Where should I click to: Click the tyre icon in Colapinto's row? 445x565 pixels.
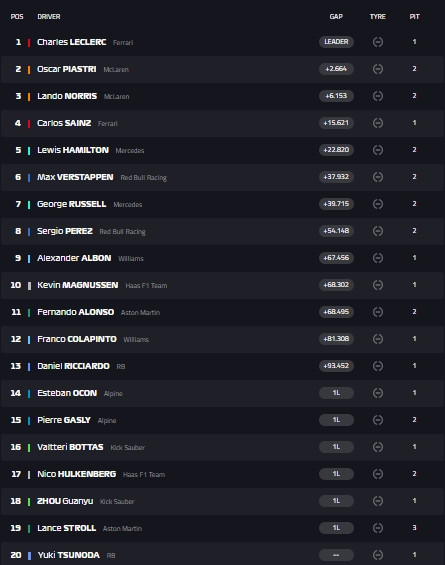pos(378,339)
